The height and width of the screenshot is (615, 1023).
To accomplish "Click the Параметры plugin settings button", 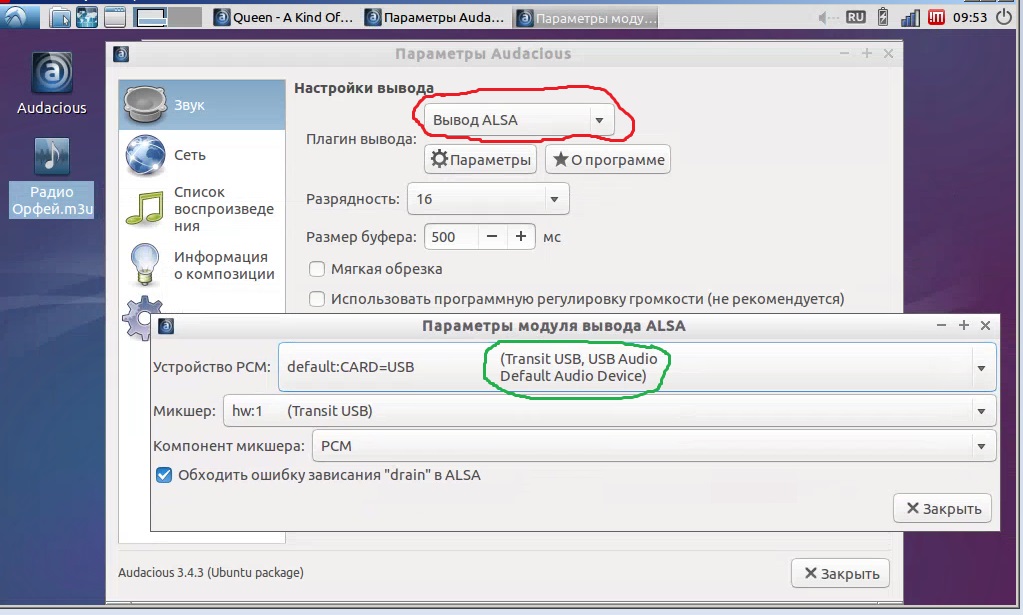I will pyautogui.click(x=480, y=160).
